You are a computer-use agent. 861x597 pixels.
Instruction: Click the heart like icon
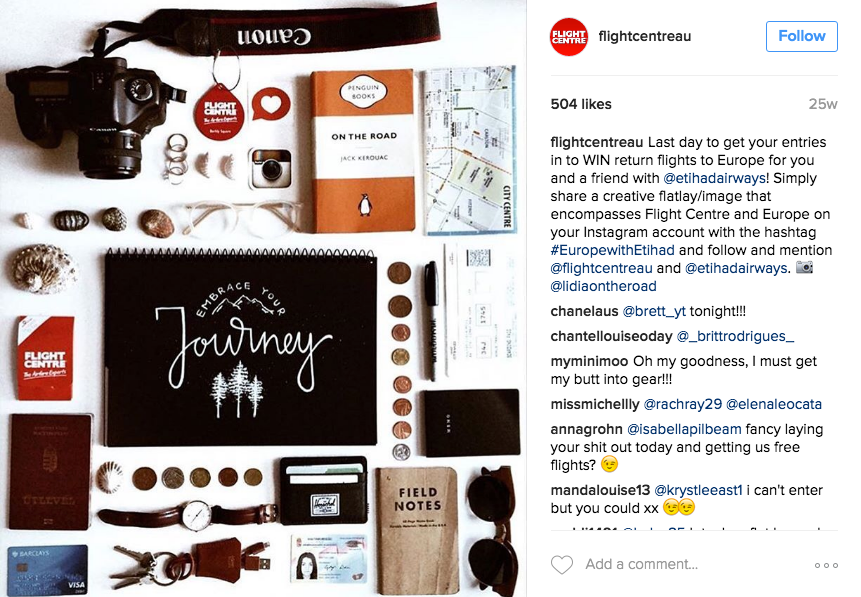tap(562, 565)
